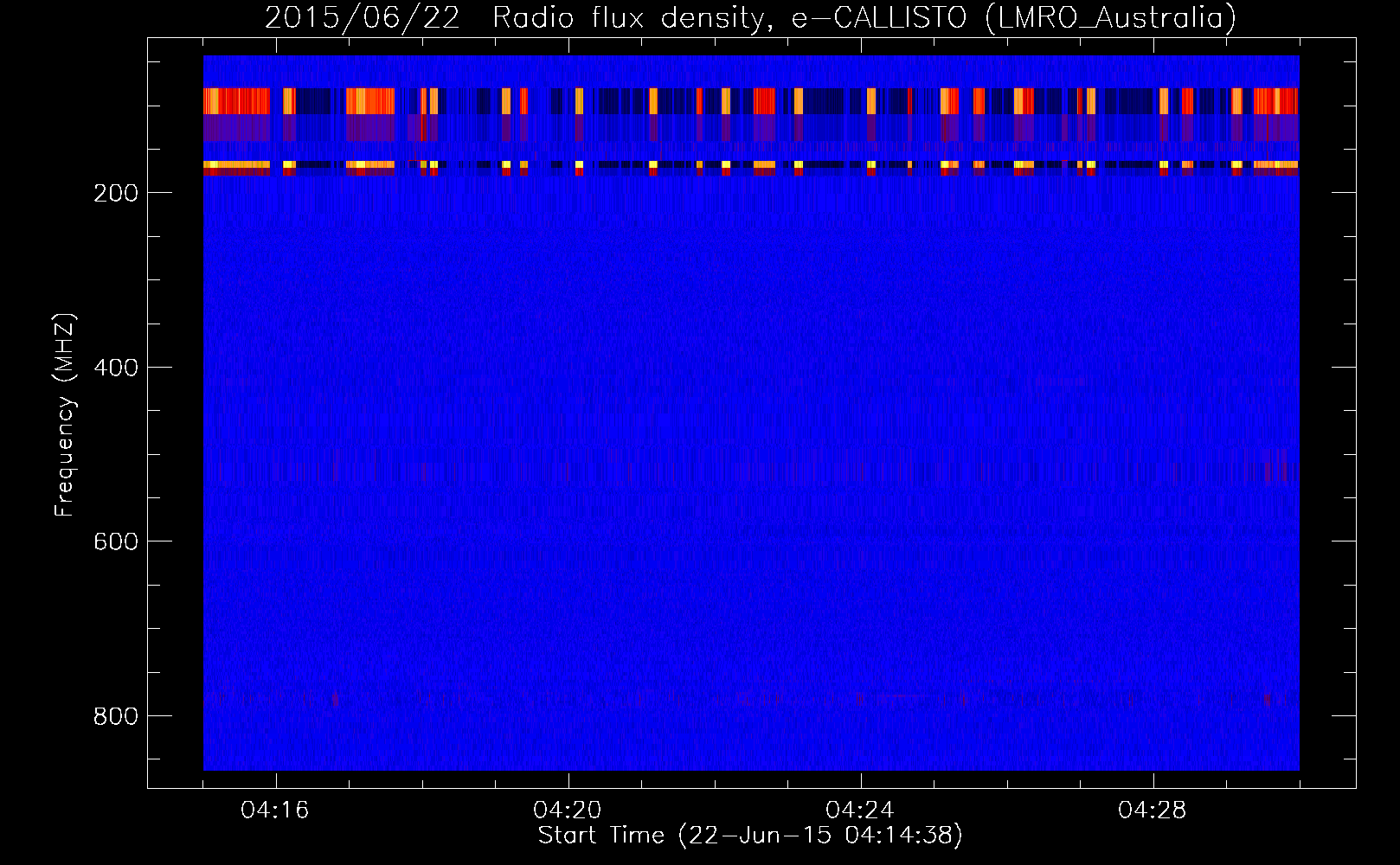The width and height of the screenshot is (1400, 865).
Task: Click '(LMRO_Australia)' station name in title
Action: 1111,18
